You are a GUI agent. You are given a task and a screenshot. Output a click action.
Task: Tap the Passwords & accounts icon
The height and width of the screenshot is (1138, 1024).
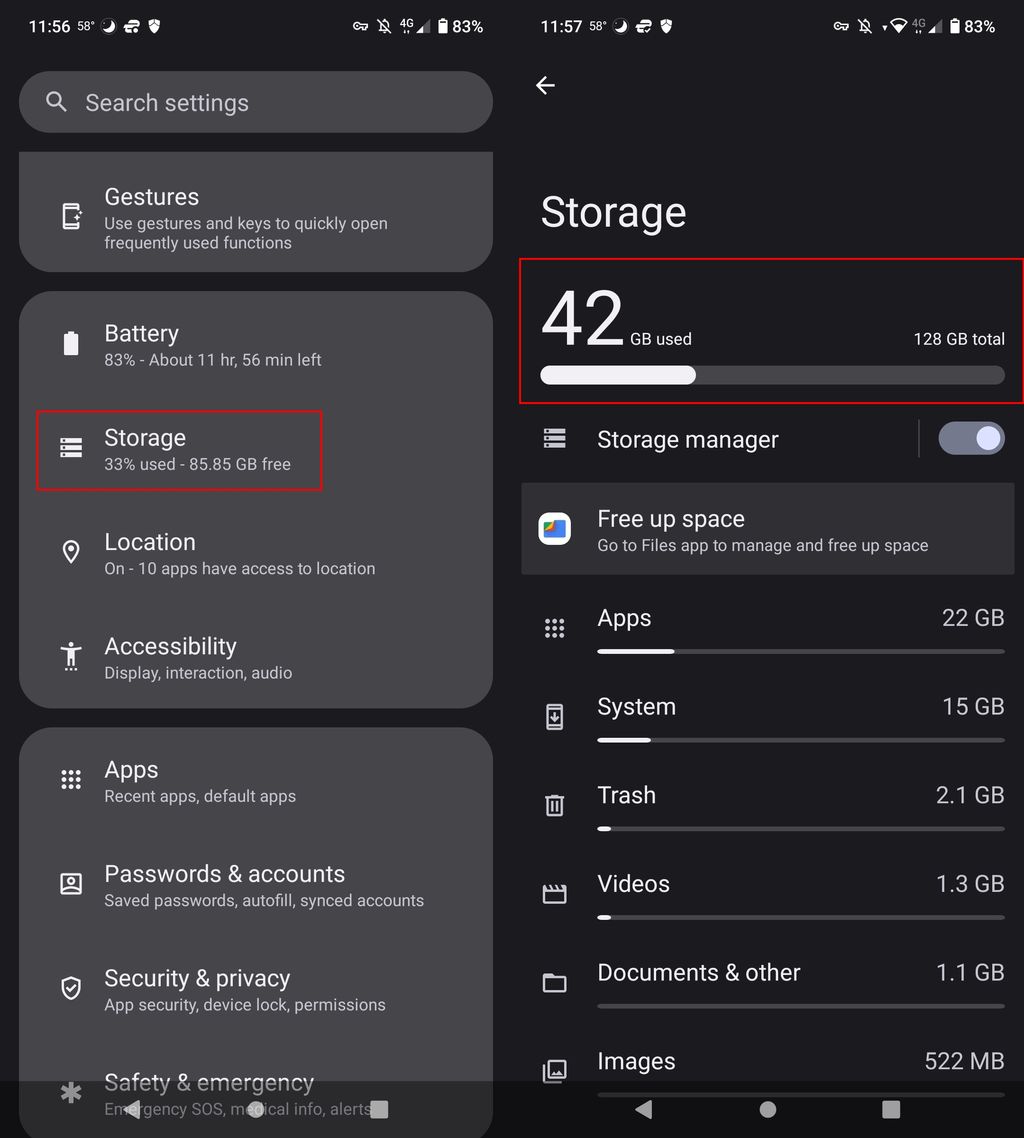pyautogui.click(x=70, y=884)
